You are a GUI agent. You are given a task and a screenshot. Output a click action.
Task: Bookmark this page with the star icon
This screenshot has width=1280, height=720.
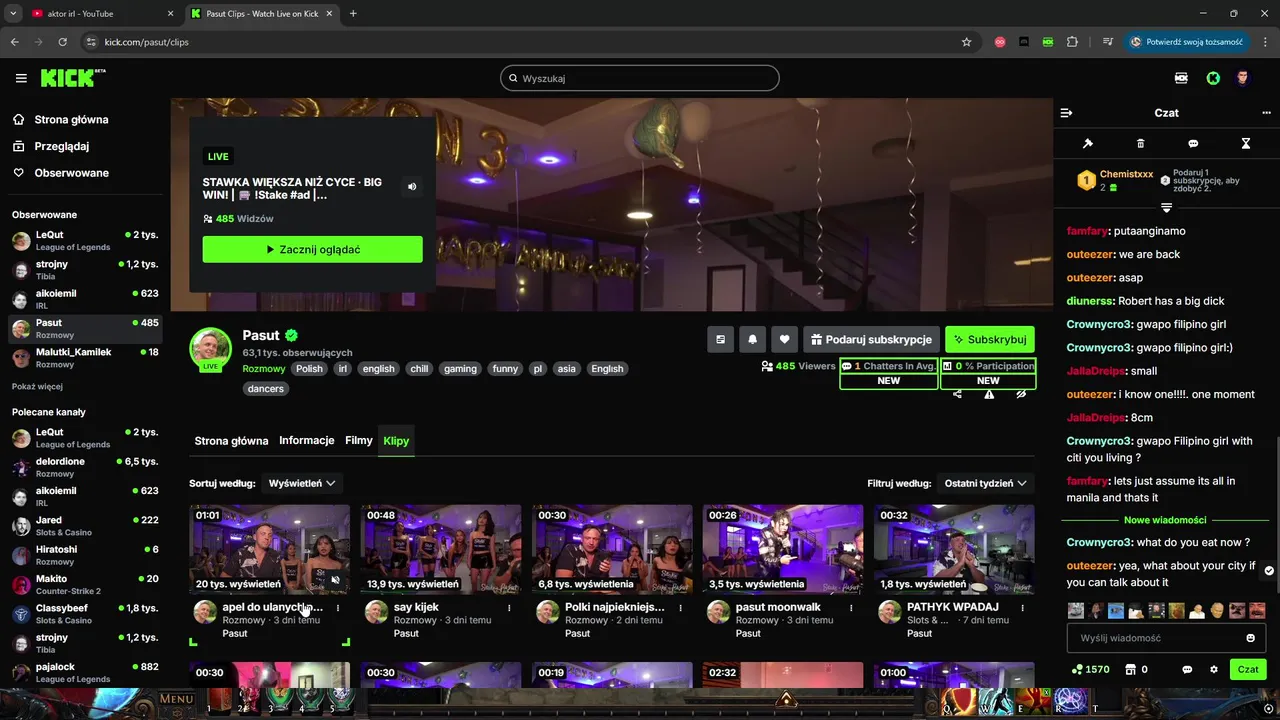tap(966, 42)
